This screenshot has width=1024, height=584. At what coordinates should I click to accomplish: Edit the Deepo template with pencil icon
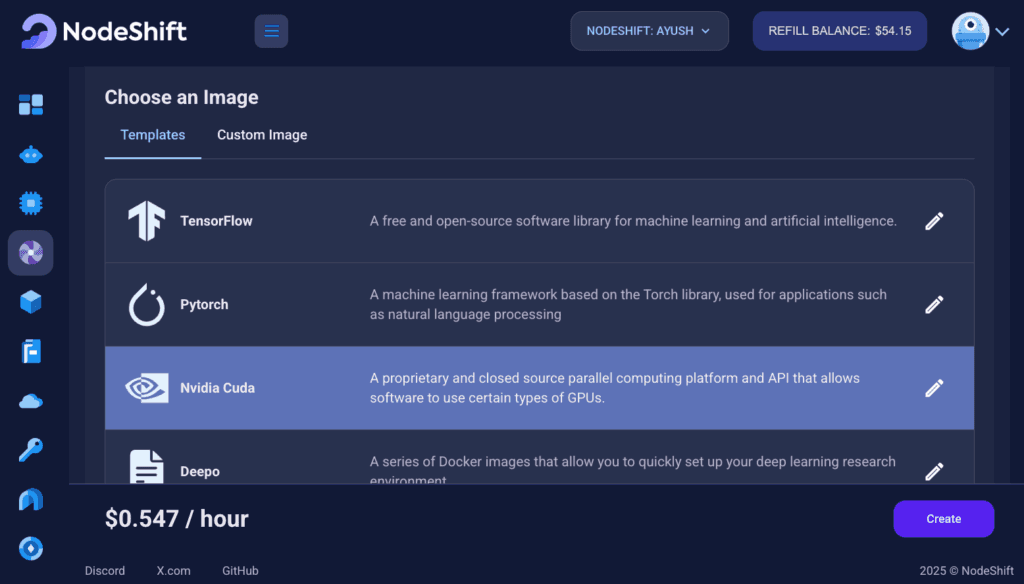934,471
